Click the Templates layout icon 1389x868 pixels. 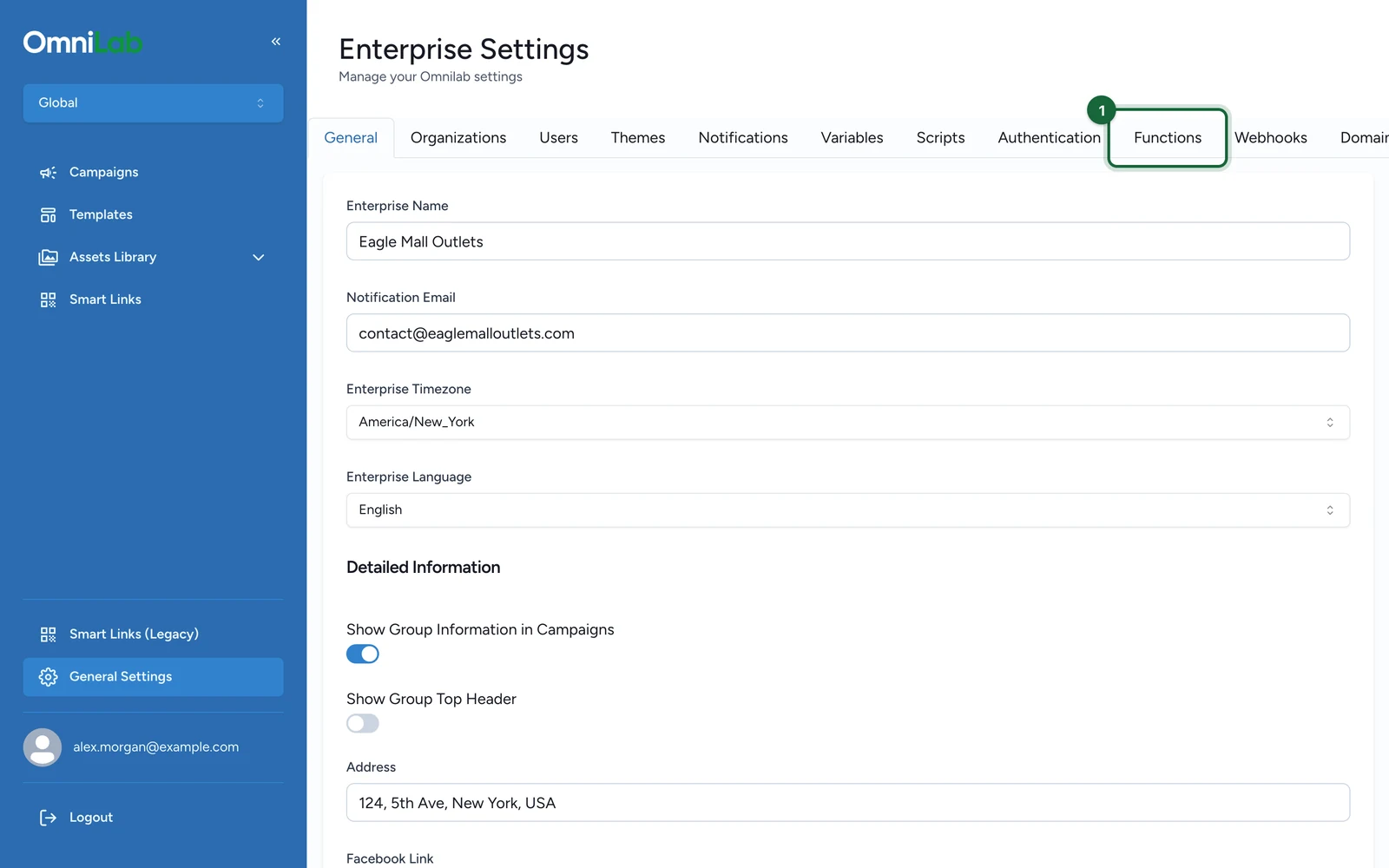click(x=48, y=215)
